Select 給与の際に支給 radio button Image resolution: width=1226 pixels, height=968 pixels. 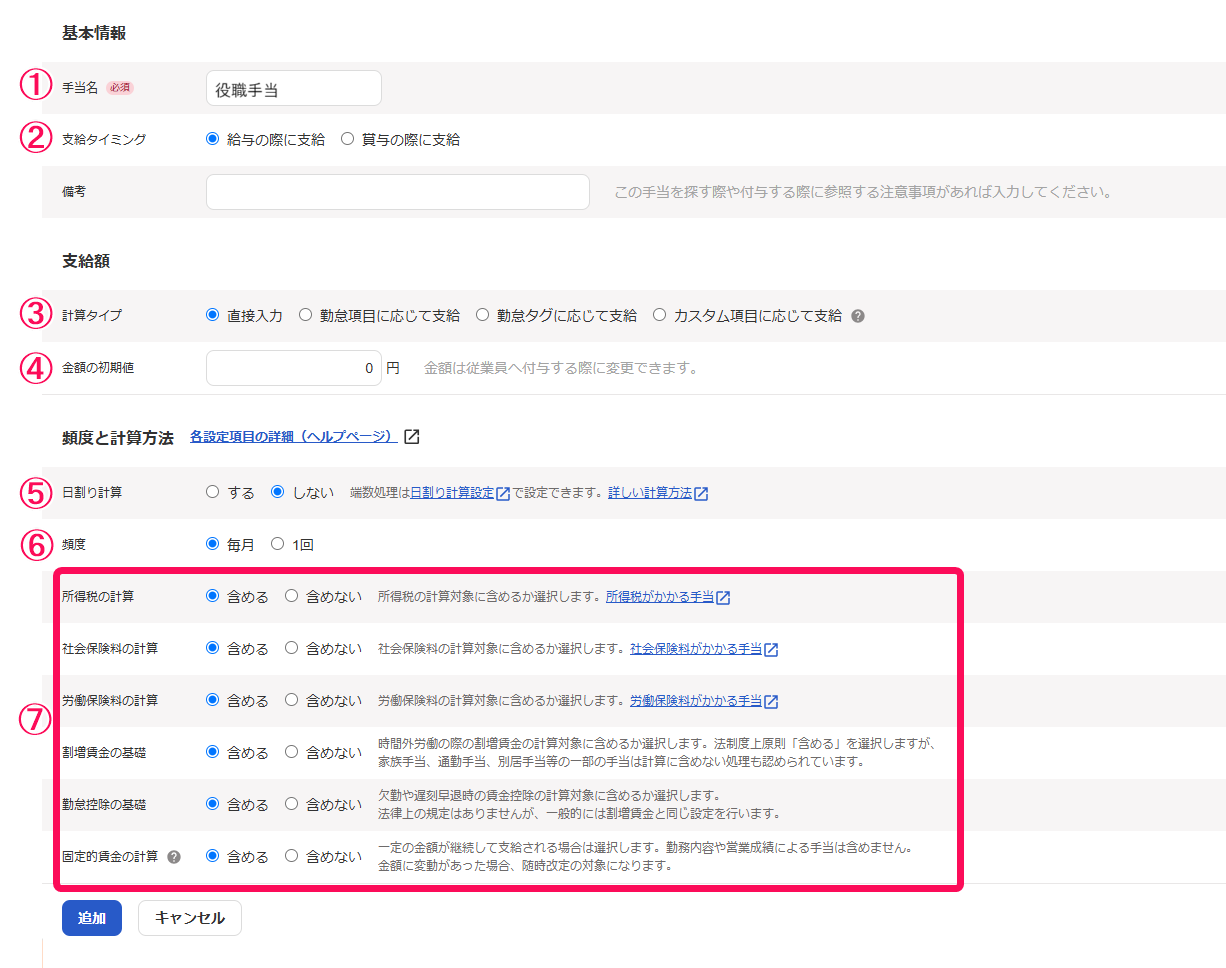click(212, 139)
